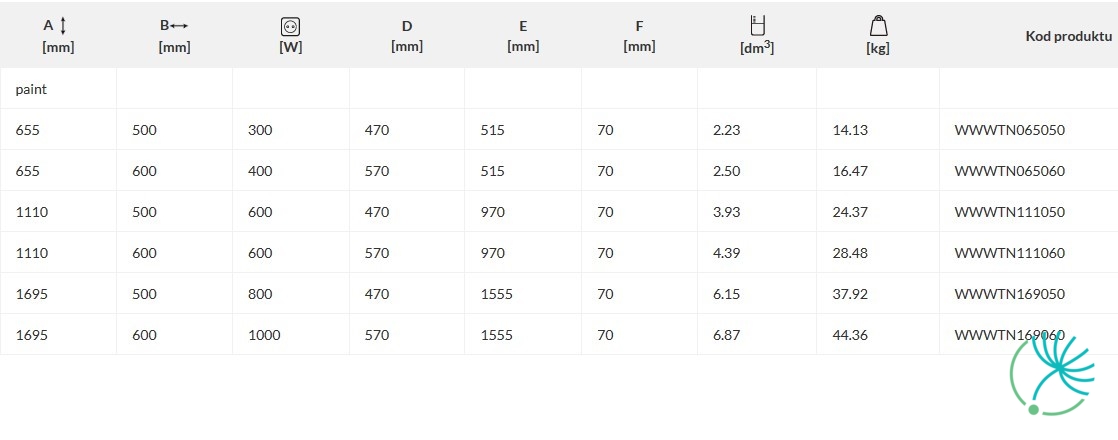Click the power socket icon above [W]
The image size is (1118, 440).
point(290,27)
